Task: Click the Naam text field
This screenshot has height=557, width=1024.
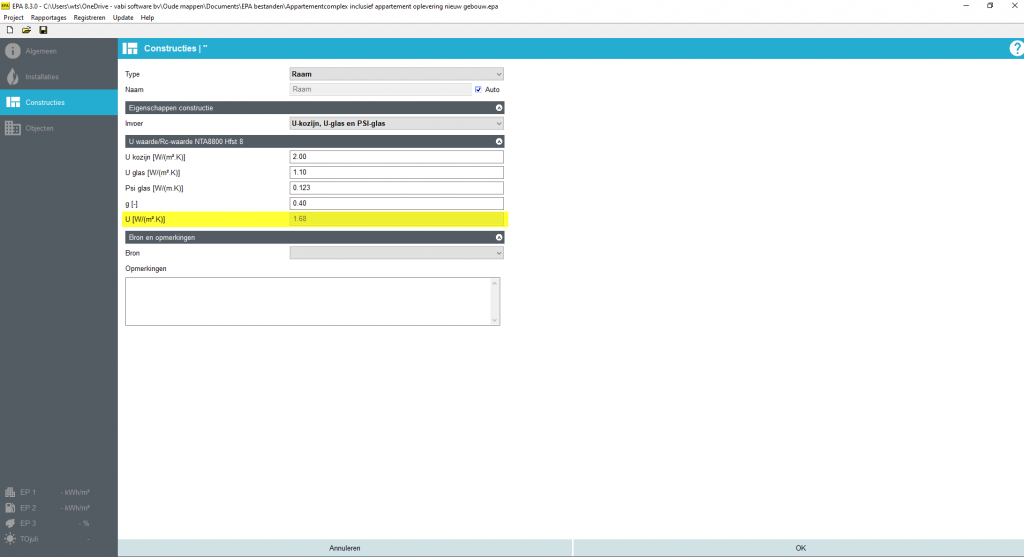Action: point(380,89)
